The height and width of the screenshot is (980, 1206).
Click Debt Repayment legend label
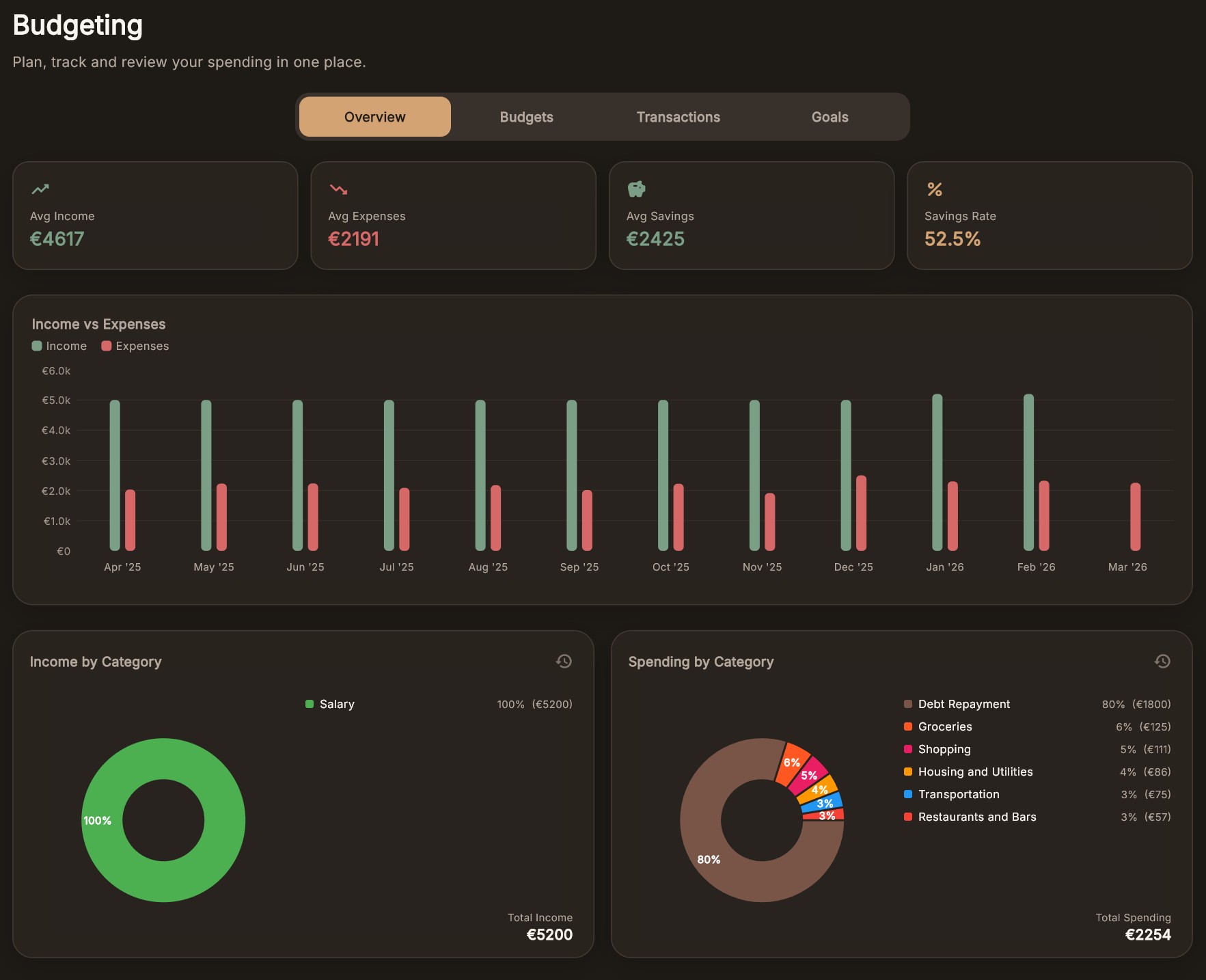click(963, 704)
